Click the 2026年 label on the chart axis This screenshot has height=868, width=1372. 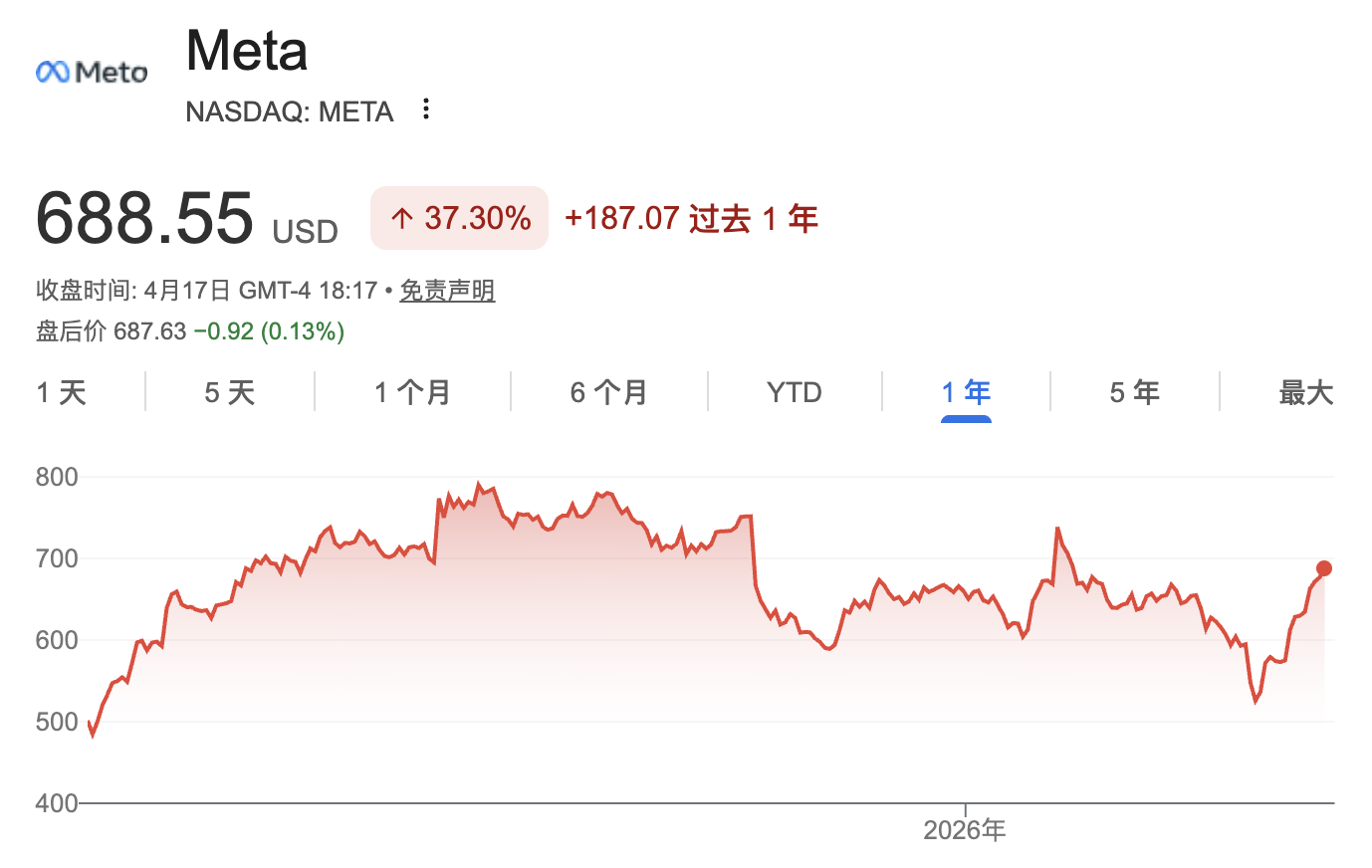click(964, 829)
